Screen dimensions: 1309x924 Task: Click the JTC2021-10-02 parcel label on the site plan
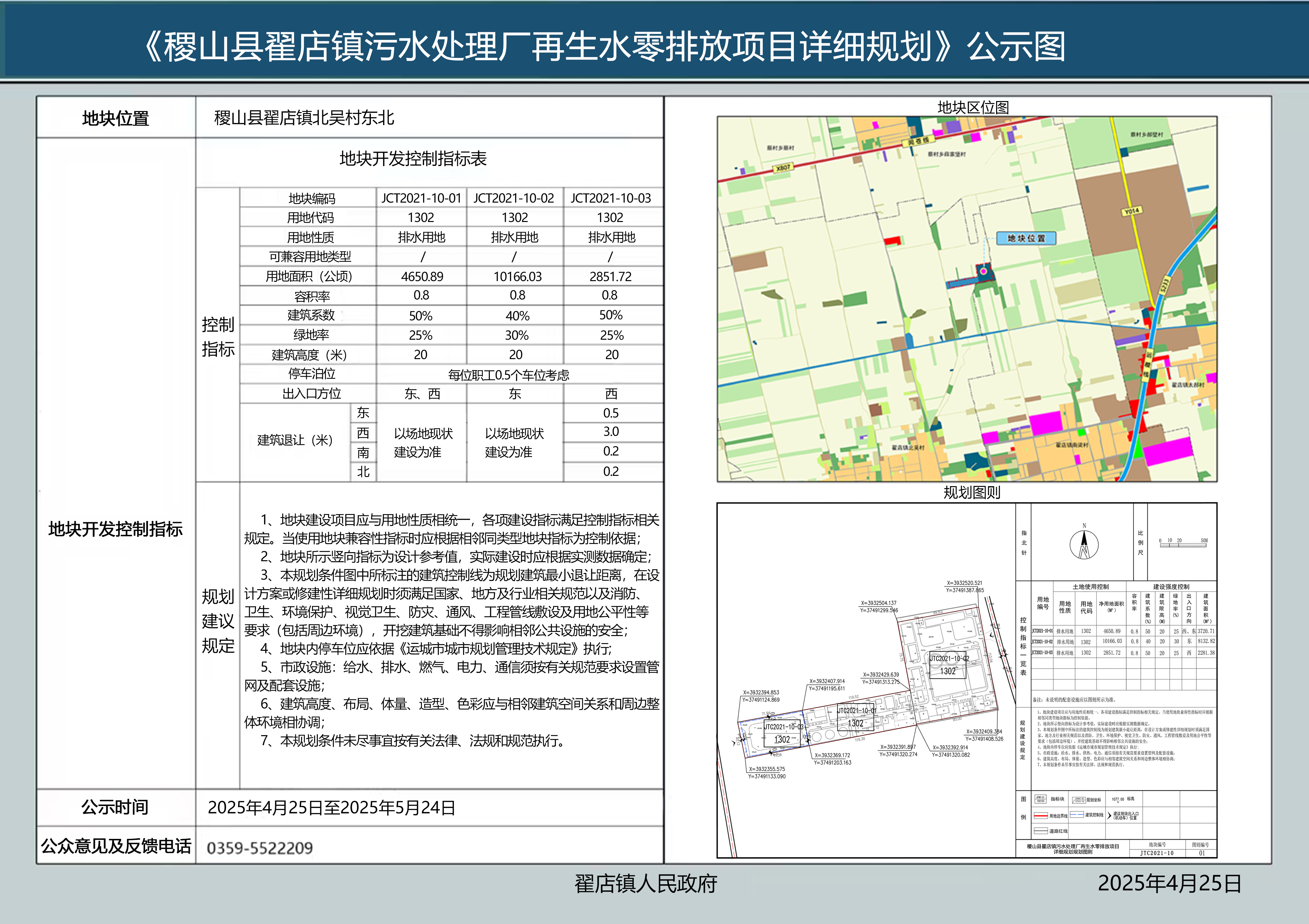[949, 658]
